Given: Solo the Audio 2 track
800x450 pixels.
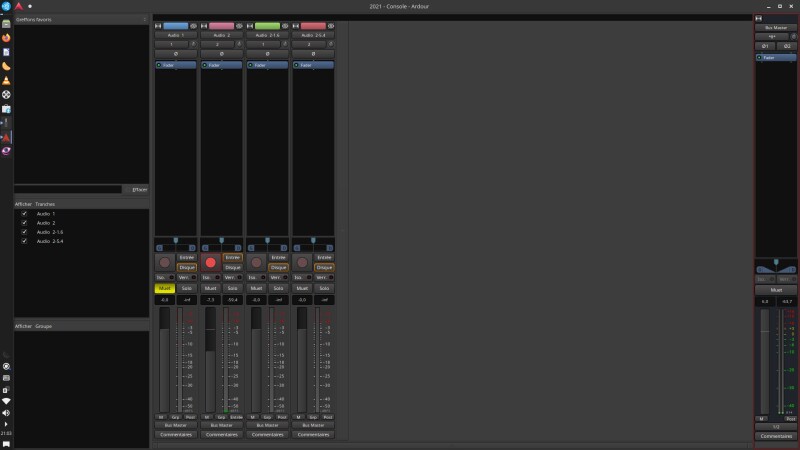Looking at the screenshot, I should (232, 288).
